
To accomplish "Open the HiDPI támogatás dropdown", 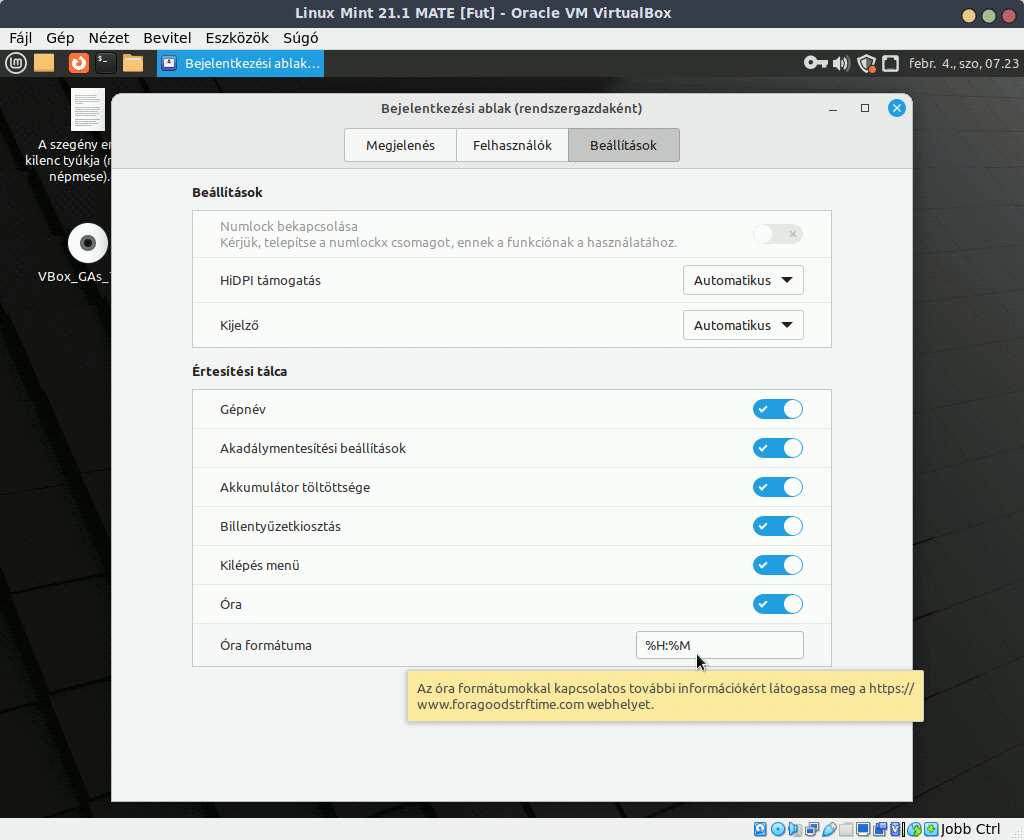I will tap(743, 280).
